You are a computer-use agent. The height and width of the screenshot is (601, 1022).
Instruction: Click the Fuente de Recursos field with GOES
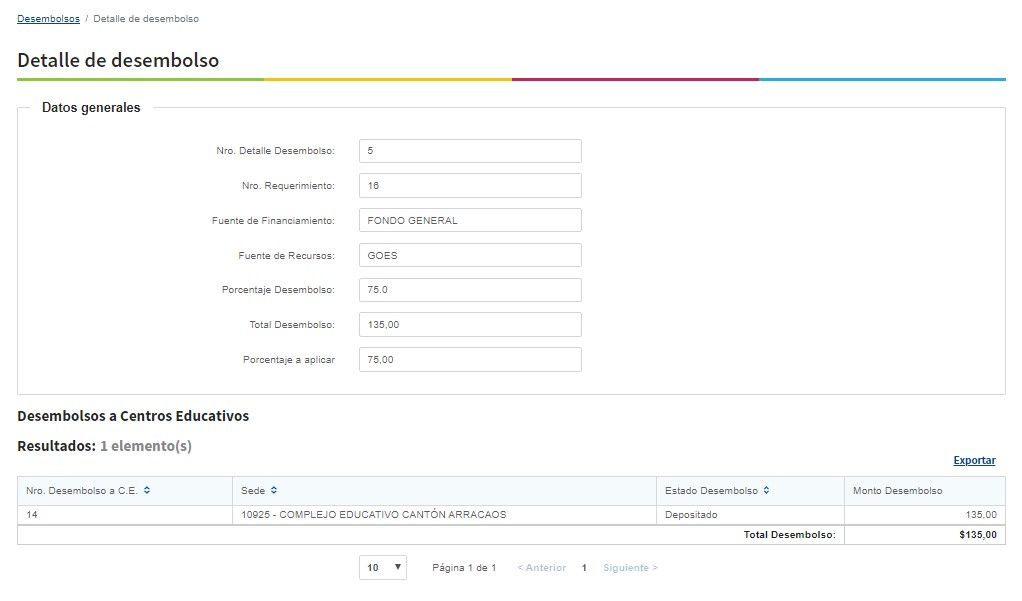pyautogui.click(x=470, y=255)
